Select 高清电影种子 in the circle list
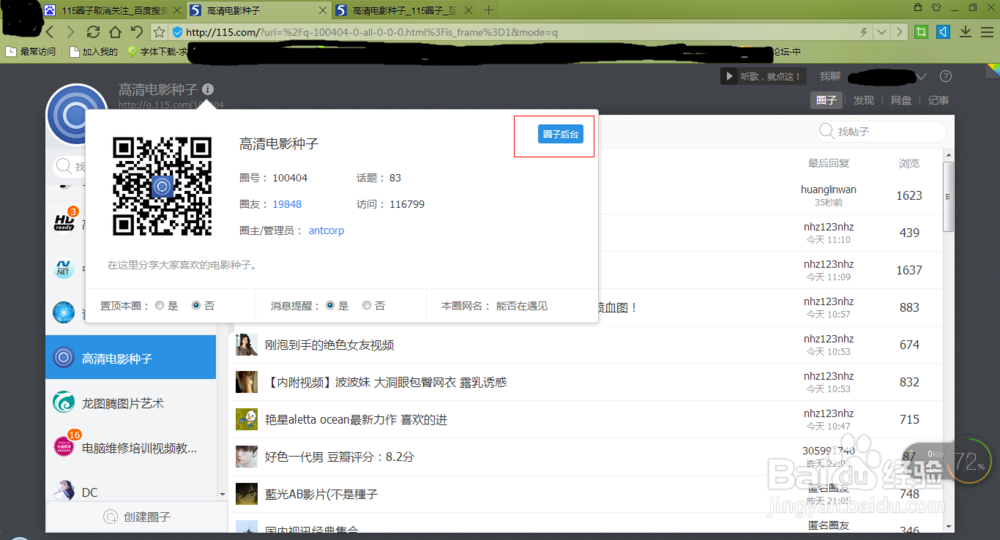 point(131,358)
